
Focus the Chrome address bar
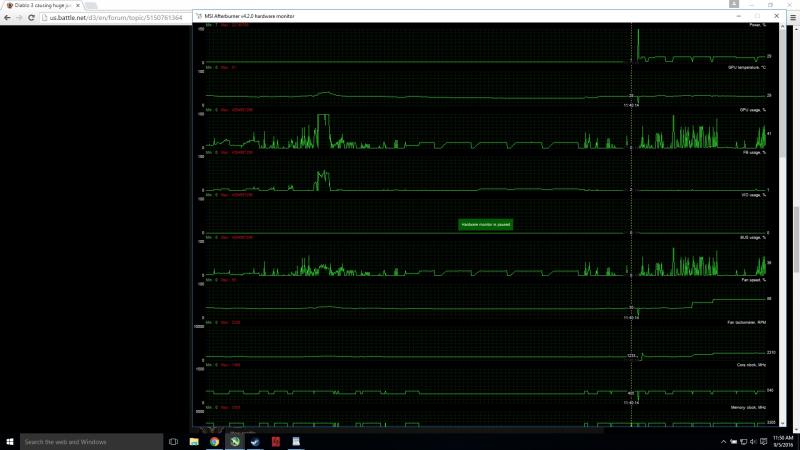pos(115,17)
